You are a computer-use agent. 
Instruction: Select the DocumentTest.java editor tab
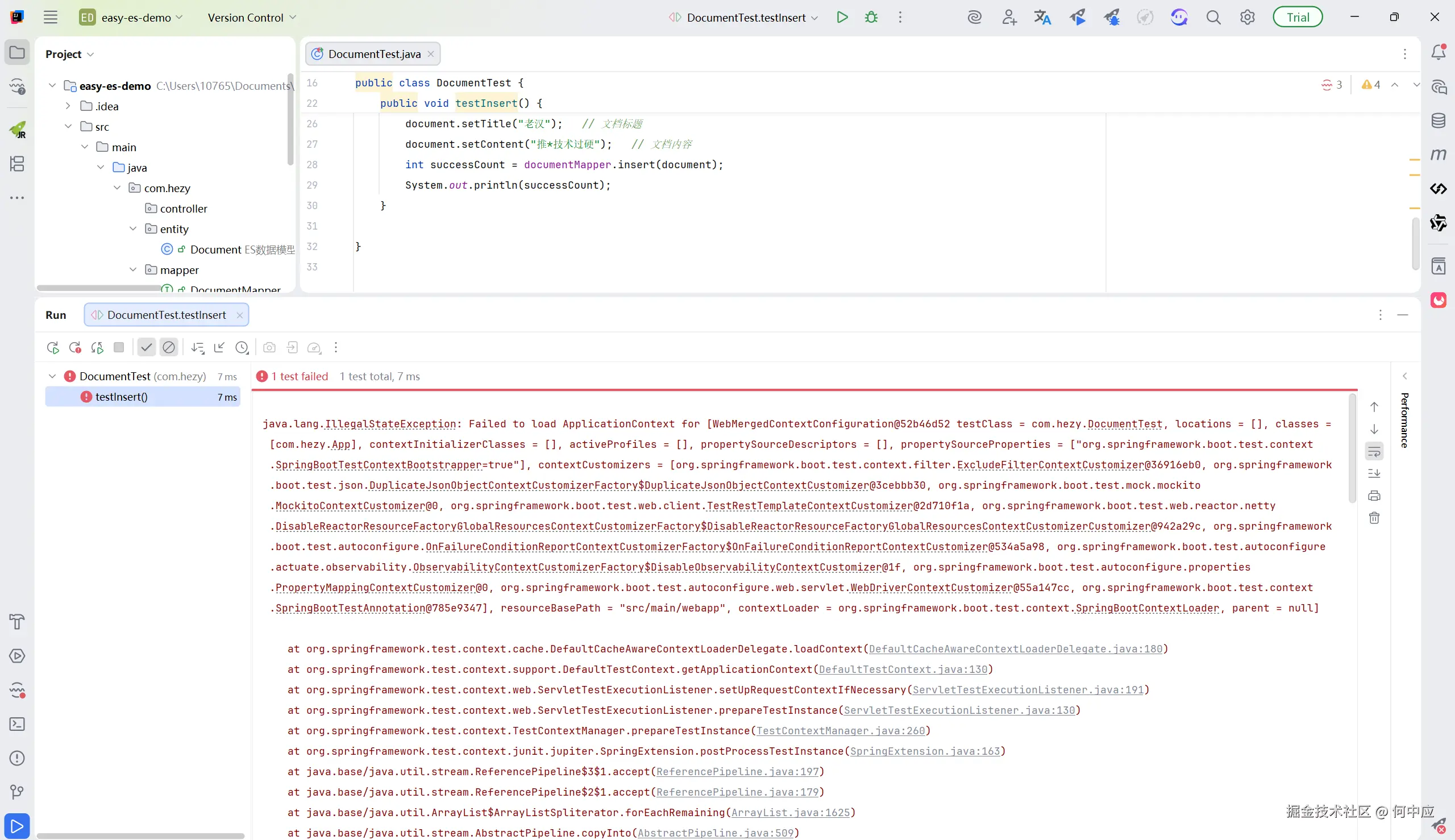374,53
